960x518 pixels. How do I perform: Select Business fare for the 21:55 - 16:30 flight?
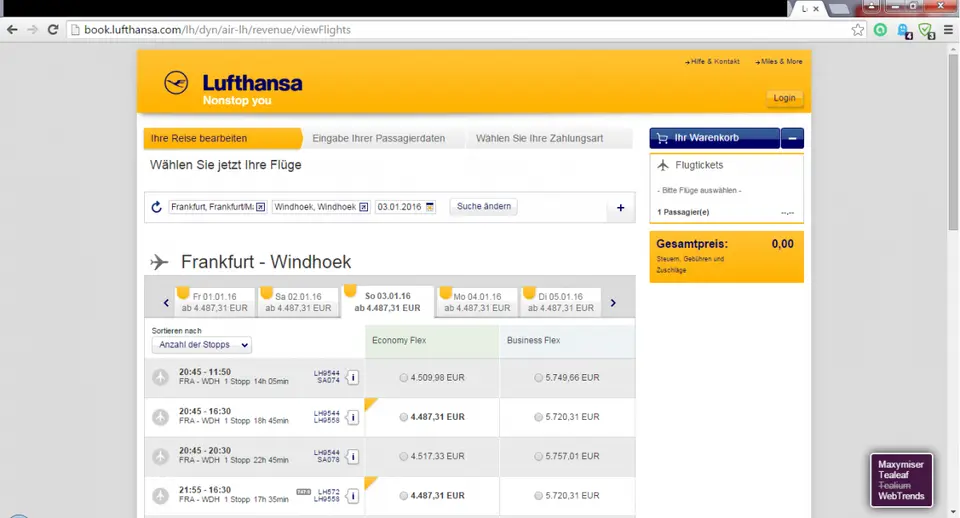pyautogui.click(x=538, y=495)
